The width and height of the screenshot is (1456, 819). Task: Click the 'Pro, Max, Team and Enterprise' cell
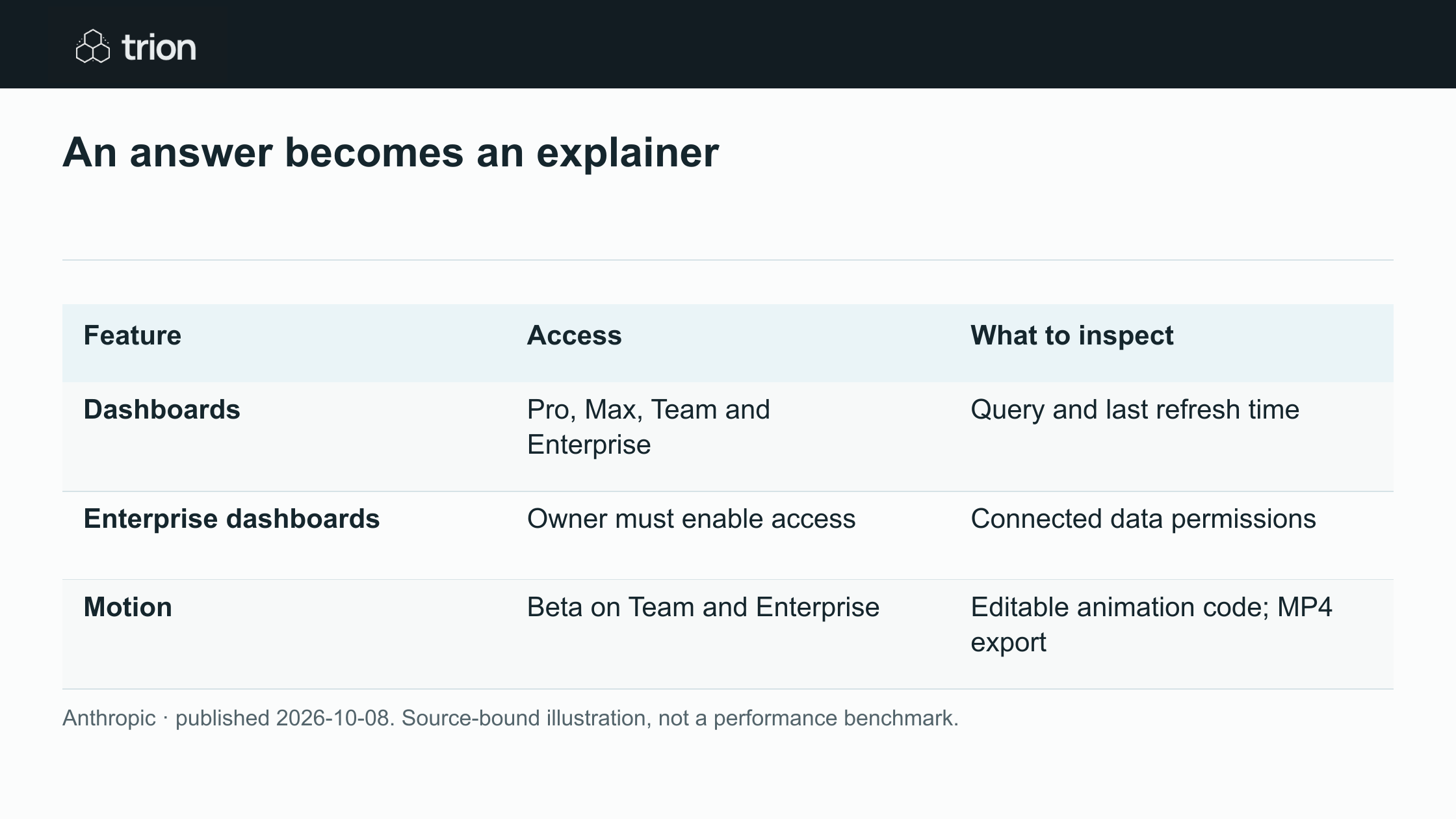(649, 427)
